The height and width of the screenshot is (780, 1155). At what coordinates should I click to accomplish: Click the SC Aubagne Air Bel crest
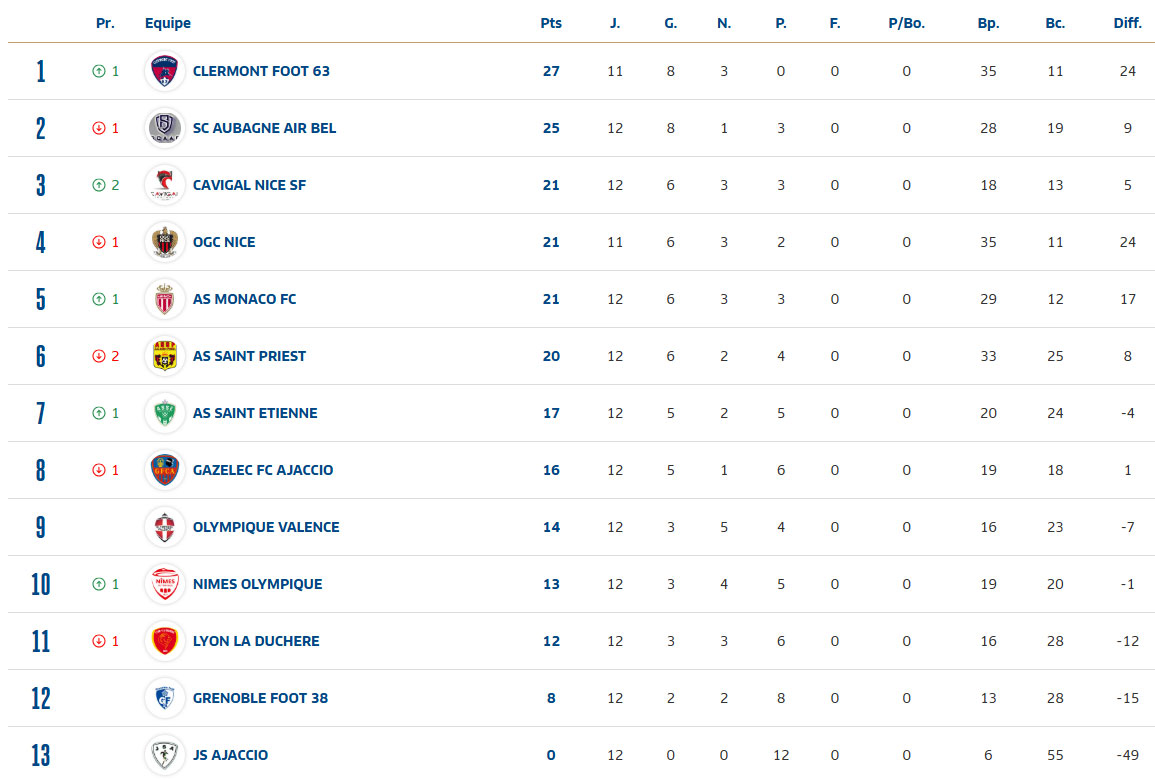coord(164,128)
